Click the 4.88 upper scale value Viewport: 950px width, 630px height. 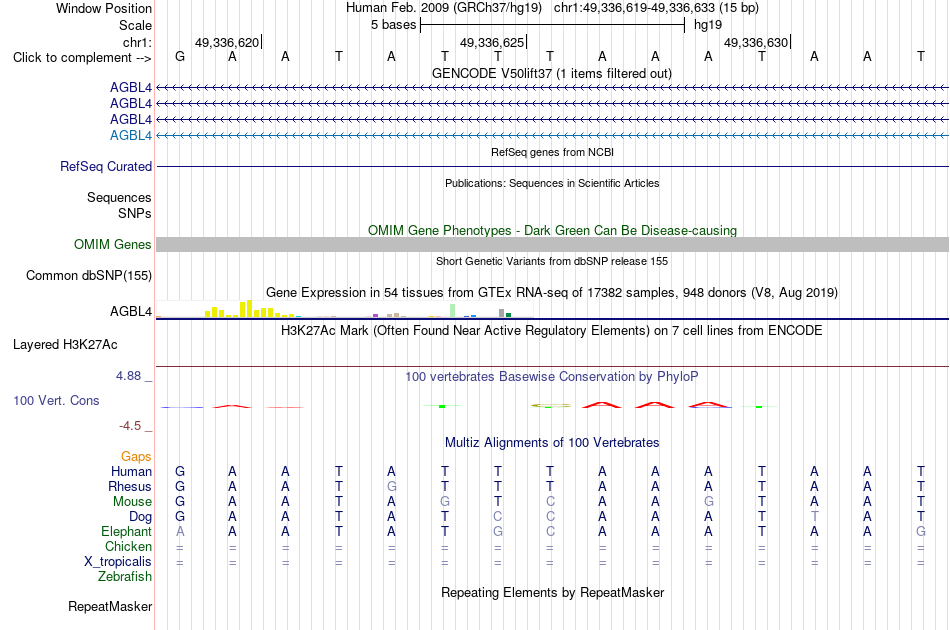(128, 376)
